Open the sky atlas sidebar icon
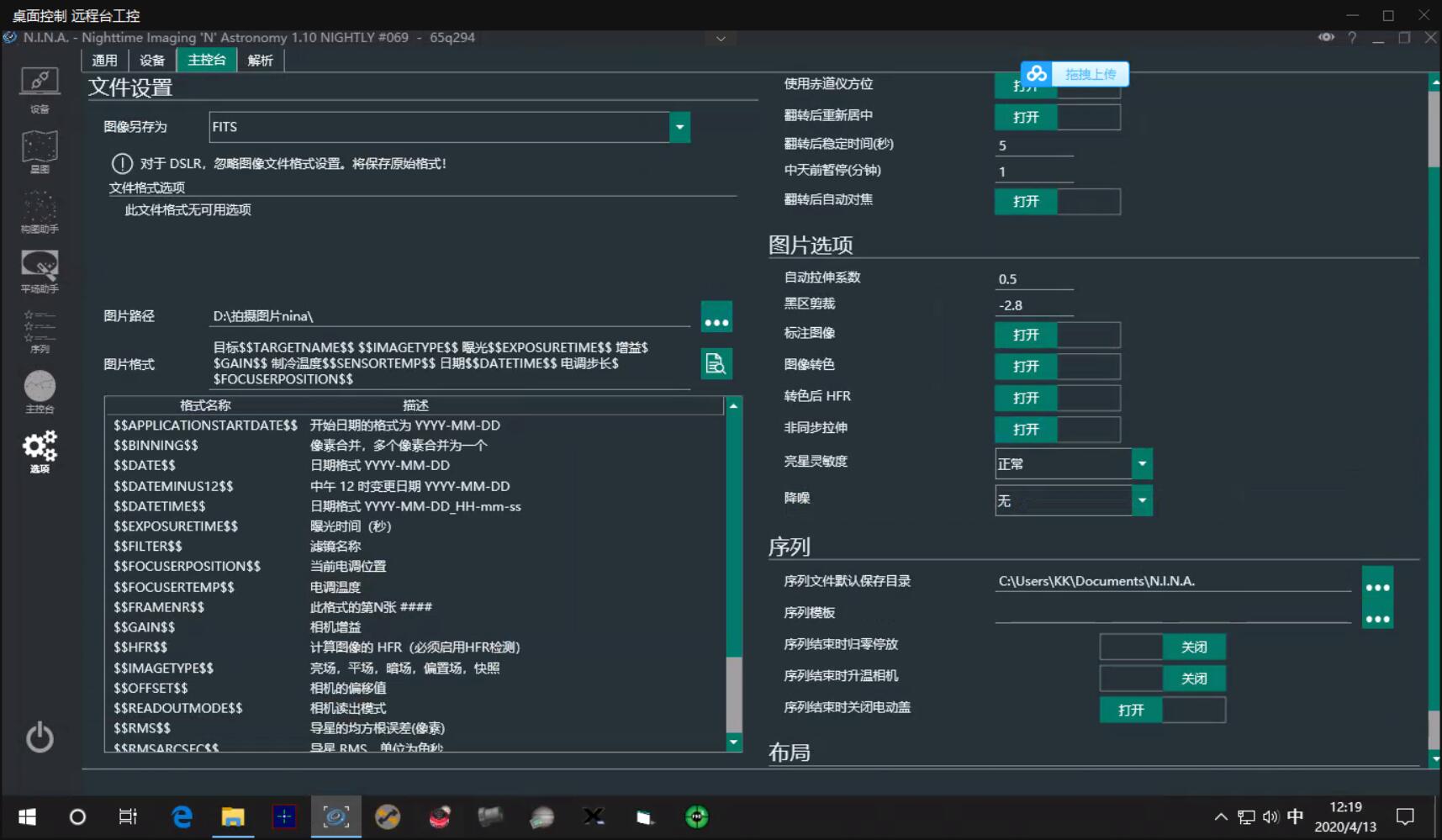Viewport: 1442px width, 840px height. tap(40, 152)
